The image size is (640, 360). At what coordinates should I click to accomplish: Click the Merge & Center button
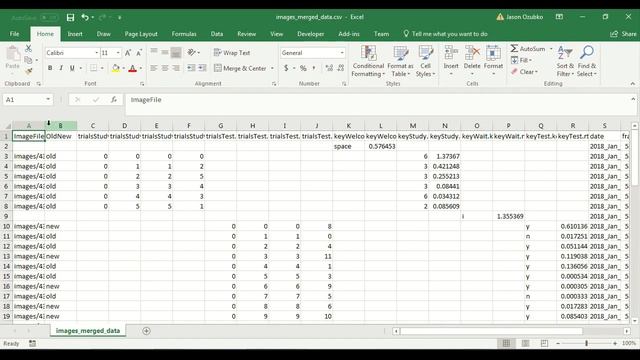click(240, 68)
